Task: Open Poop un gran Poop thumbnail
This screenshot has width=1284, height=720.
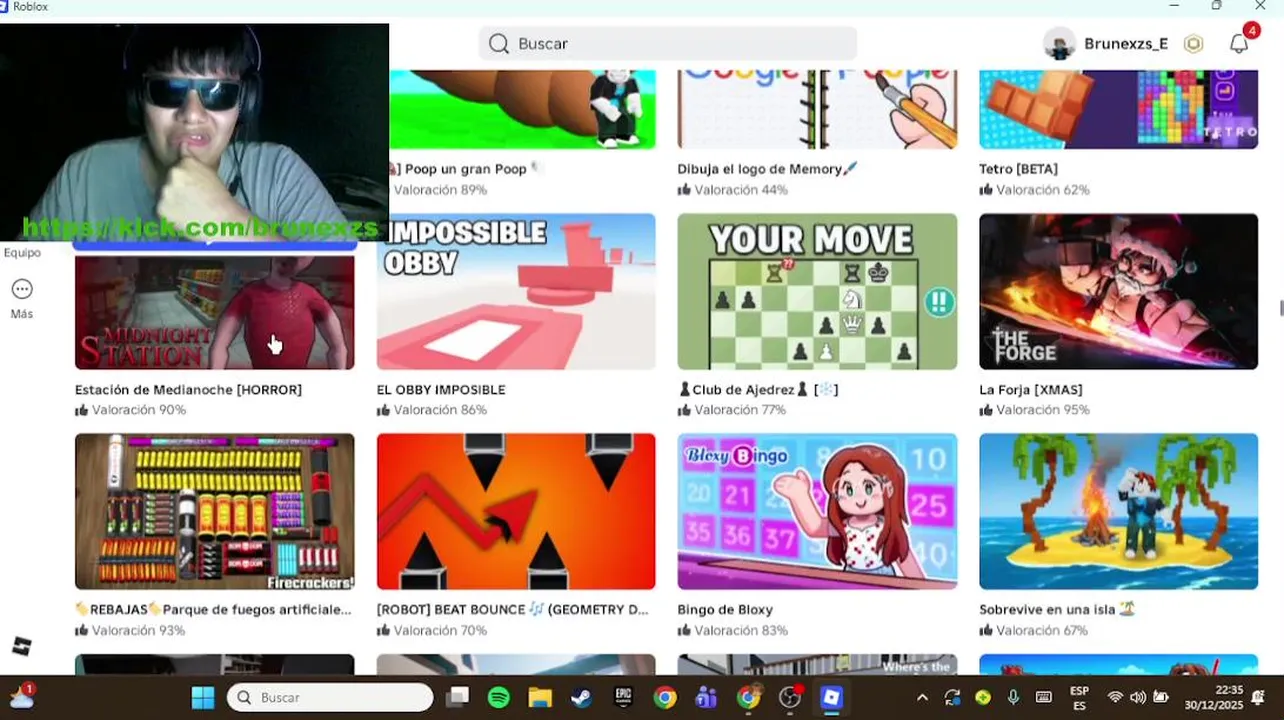Action: point(522,109)
